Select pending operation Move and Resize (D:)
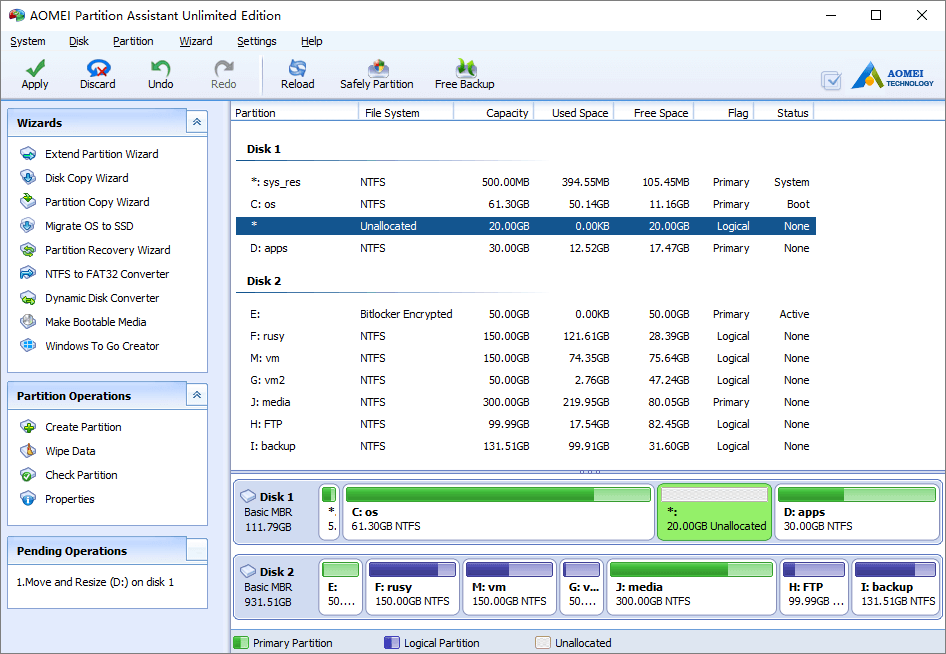 click(95, 582)
